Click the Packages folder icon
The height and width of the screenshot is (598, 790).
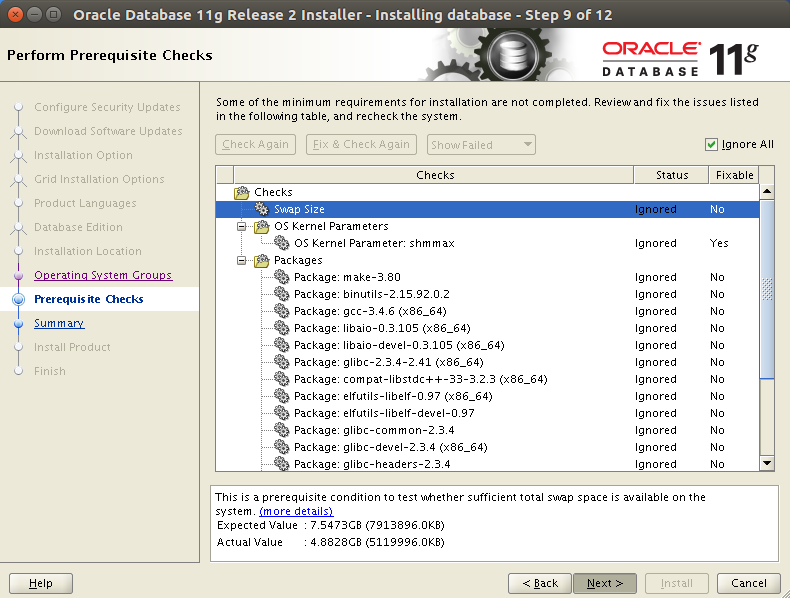pos(261,260)
